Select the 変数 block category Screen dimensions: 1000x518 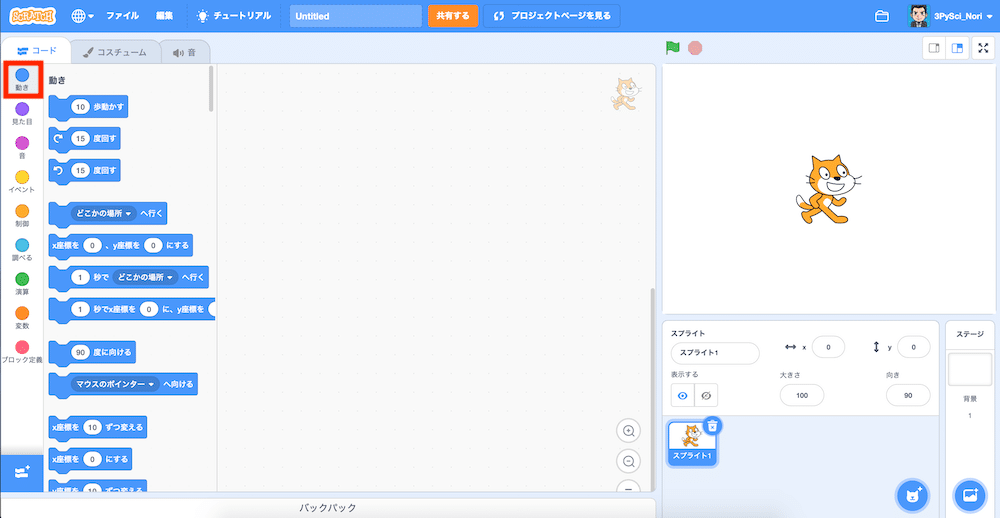[x=22, y=318]
